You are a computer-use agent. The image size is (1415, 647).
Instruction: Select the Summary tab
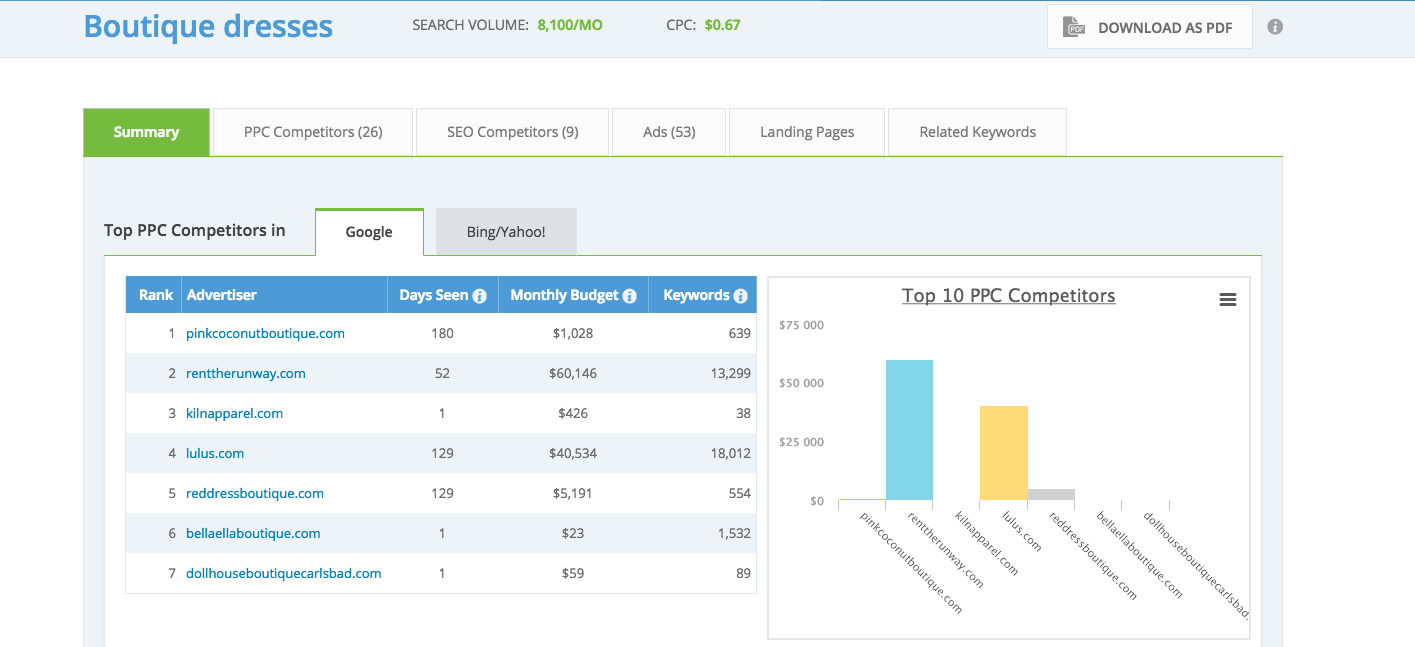tap(146, 132)
